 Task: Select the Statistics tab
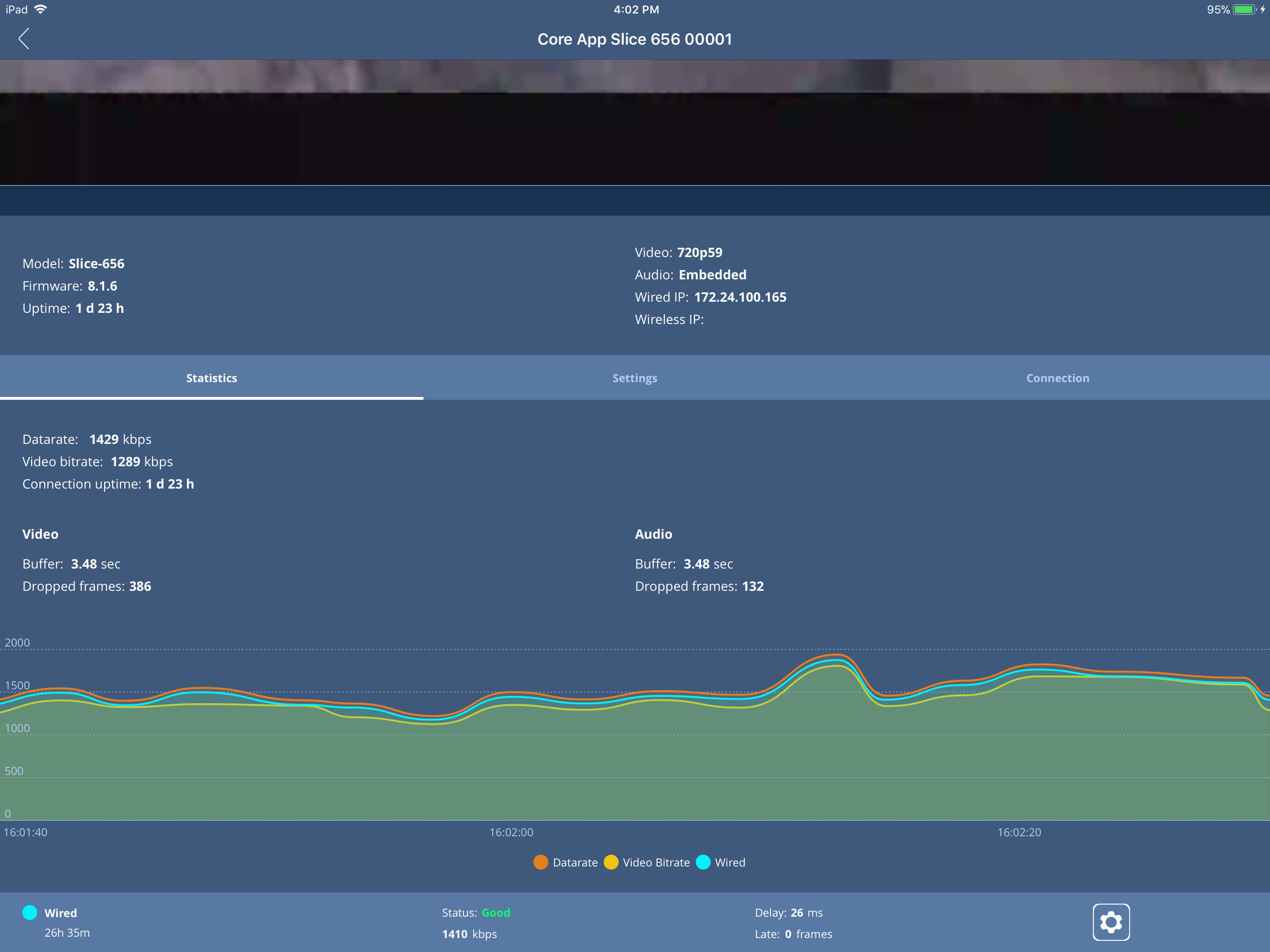tap(212, 378)
